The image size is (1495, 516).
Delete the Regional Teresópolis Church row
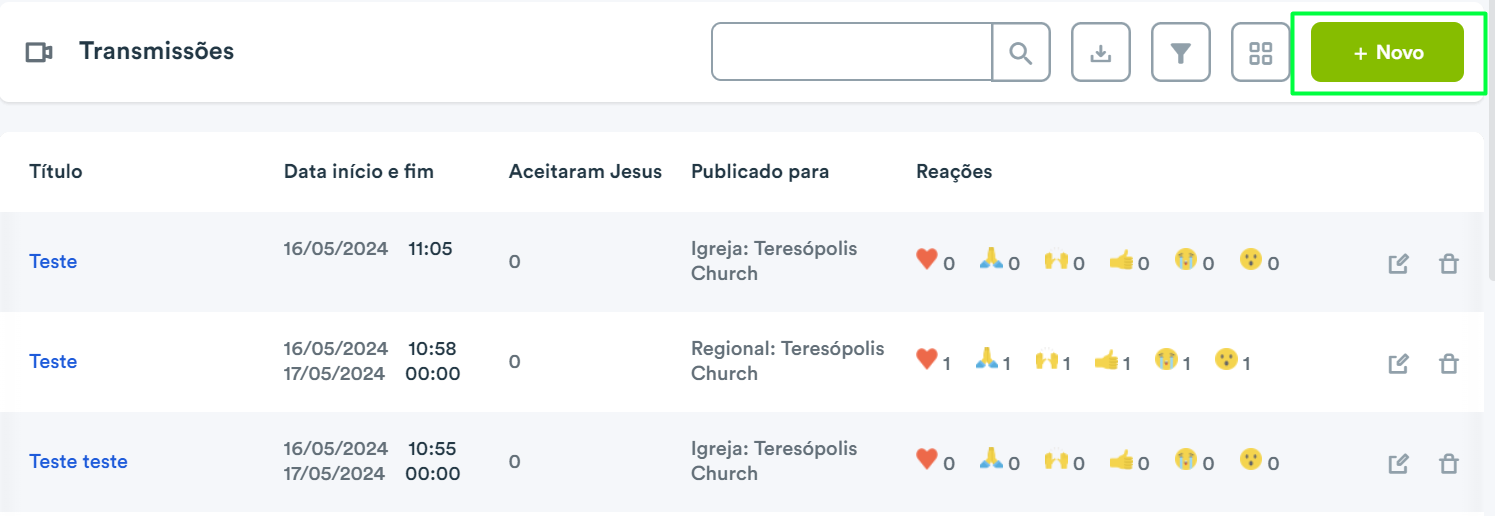coord(1448,364)
